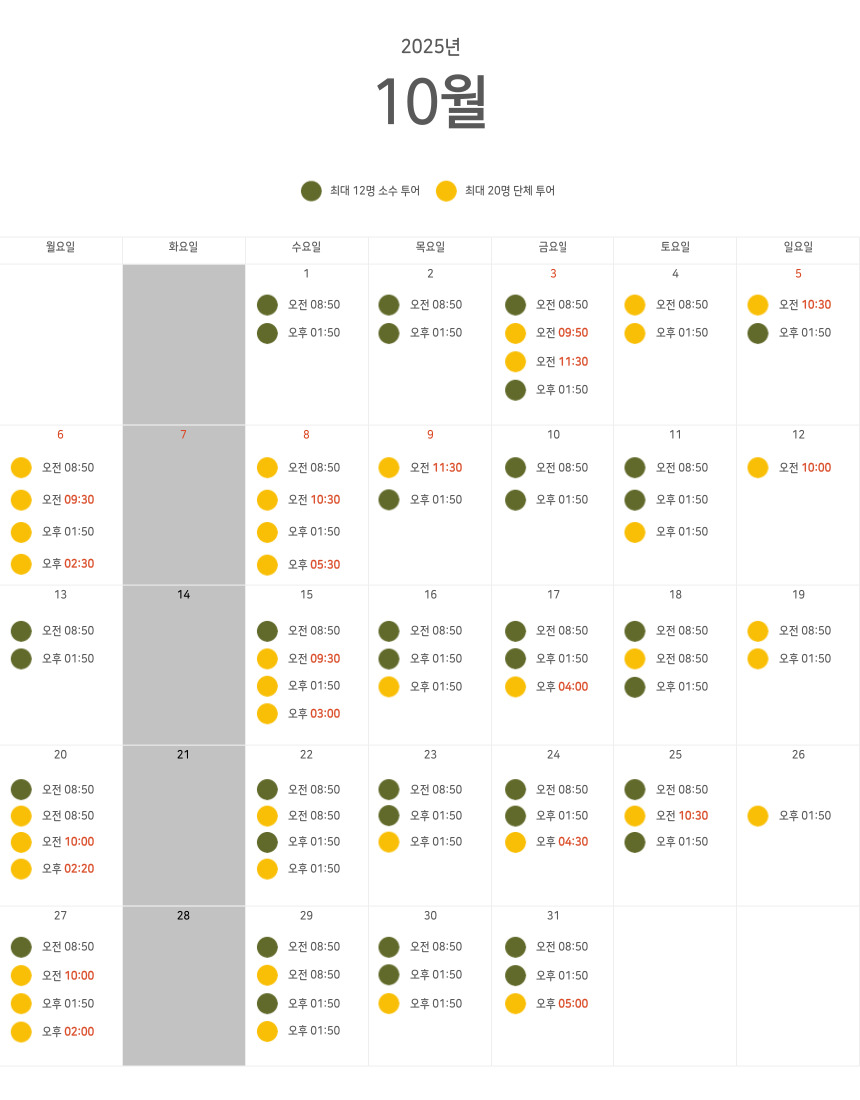Click green dot for October 9 오후 01:50 tour
Viewport: 860px width, 1100px height.
[x=389, y=499]
